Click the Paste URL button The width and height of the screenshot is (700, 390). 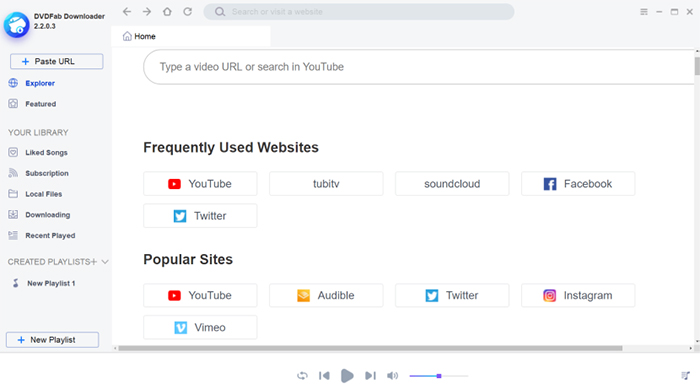pyautogui.click(x=57, y=61)
